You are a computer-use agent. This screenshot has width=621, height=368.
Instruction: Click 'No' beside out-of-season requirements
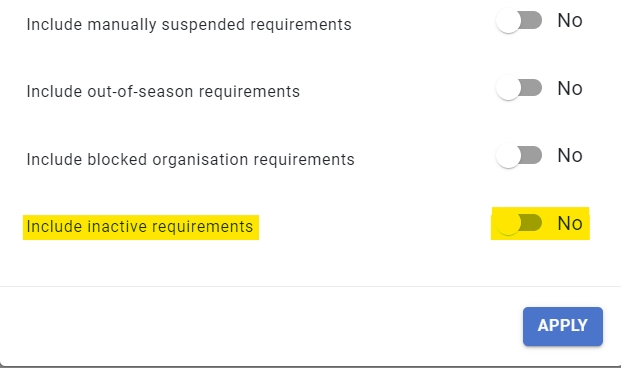point(570,88)
